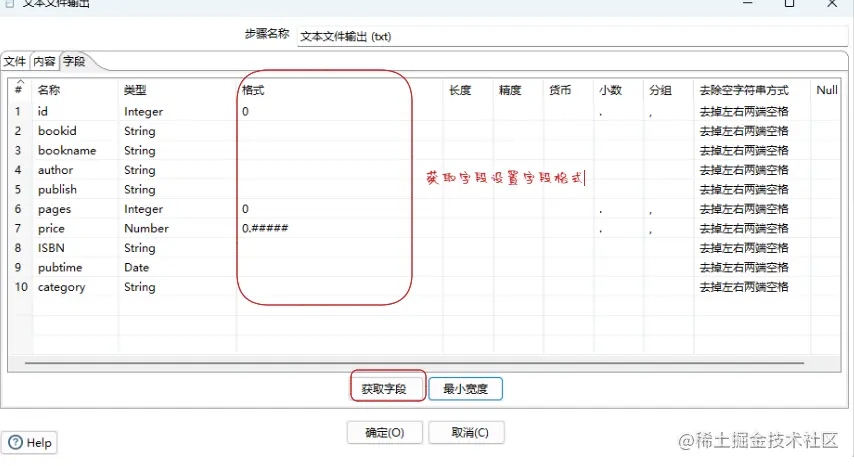Open the Help button
The width and height of the screenshot is (854, 466).
pos(29,443)
